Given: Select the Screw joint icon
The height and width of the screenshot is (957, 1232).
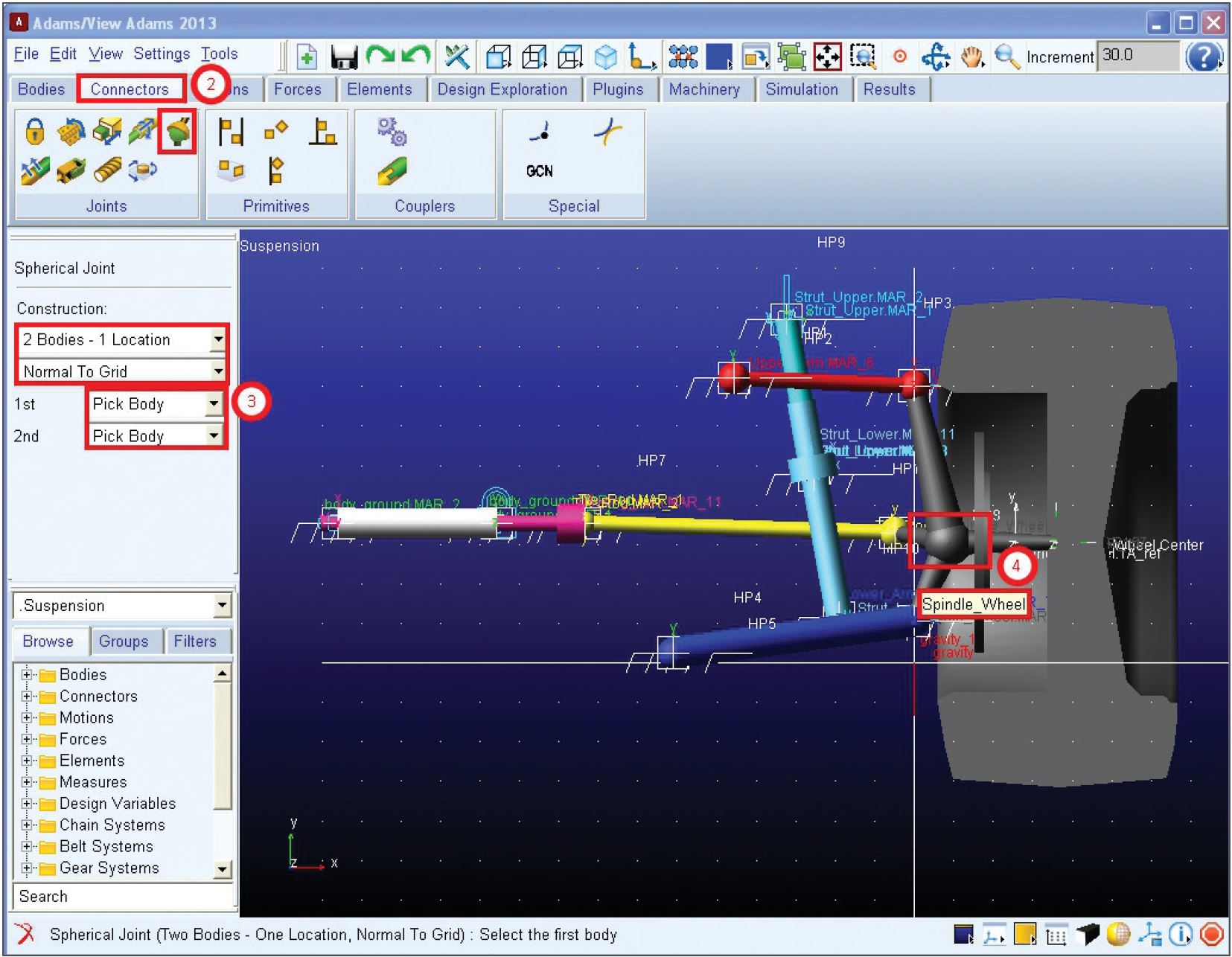Looking at the screenshot, I should pyautogui.click(x=107, y=170).
